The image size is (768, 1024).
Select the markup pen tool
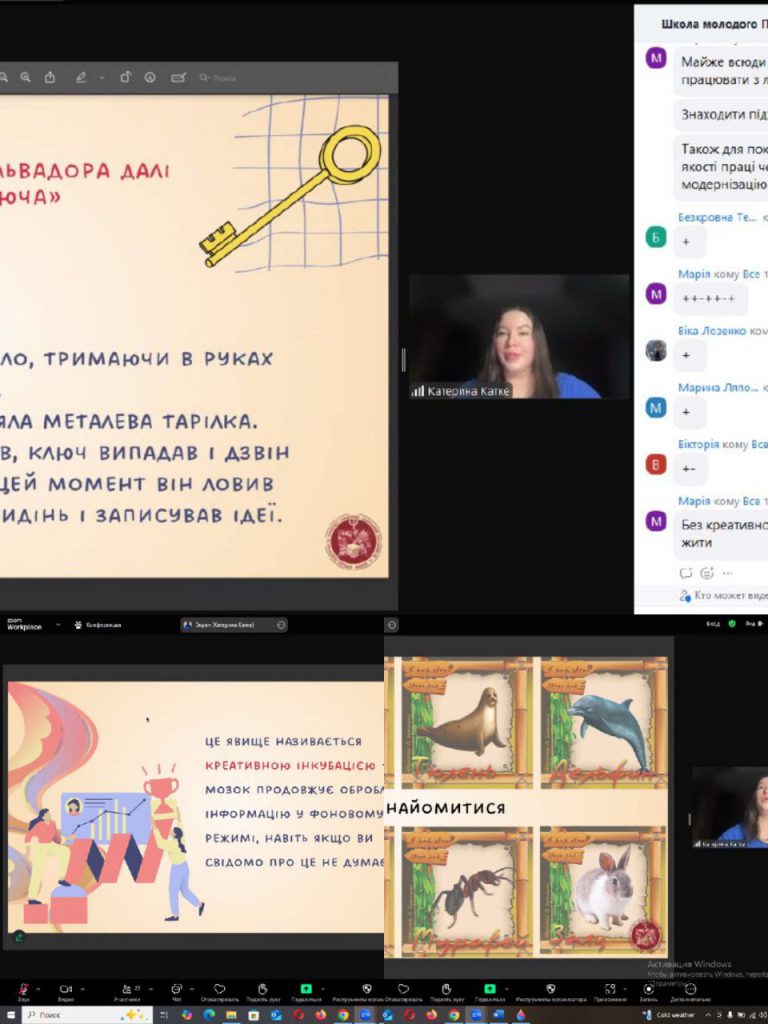pos(81,77)
